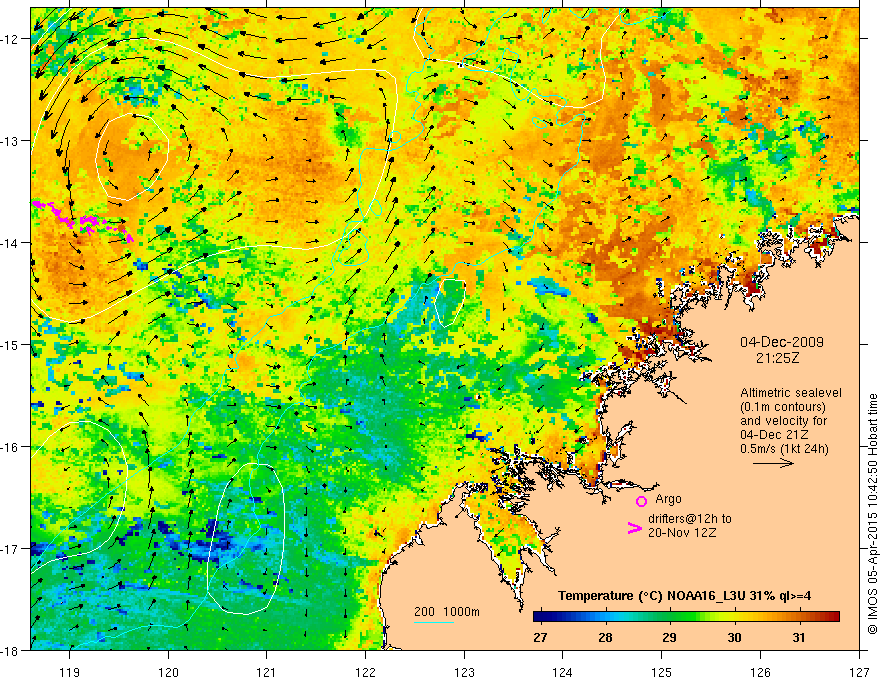Click the color bar value 31
Screen dimensions: 880x680
pos(799,637)
